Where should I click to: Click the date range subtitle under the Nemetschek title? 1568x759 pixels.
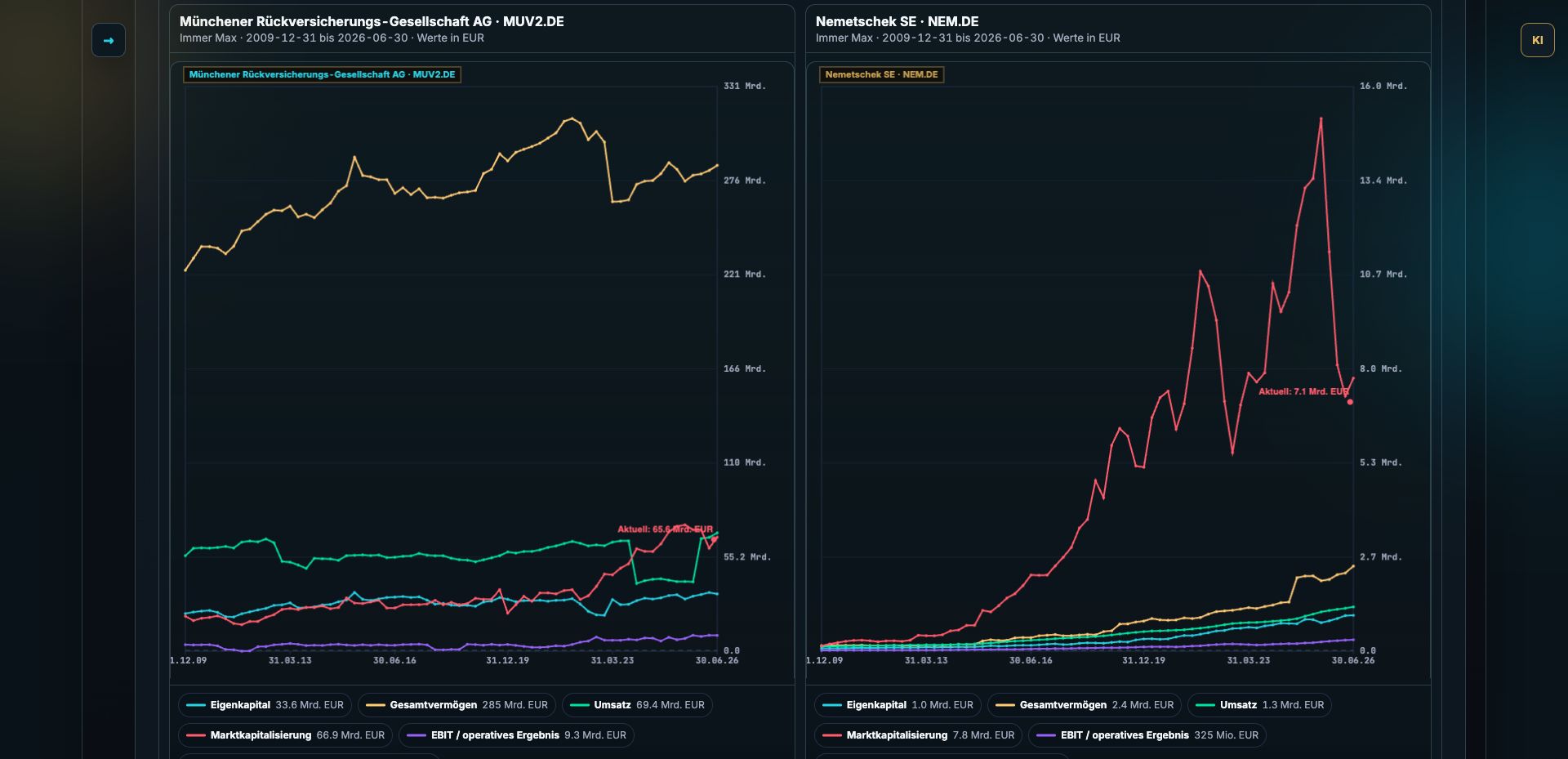968,38
